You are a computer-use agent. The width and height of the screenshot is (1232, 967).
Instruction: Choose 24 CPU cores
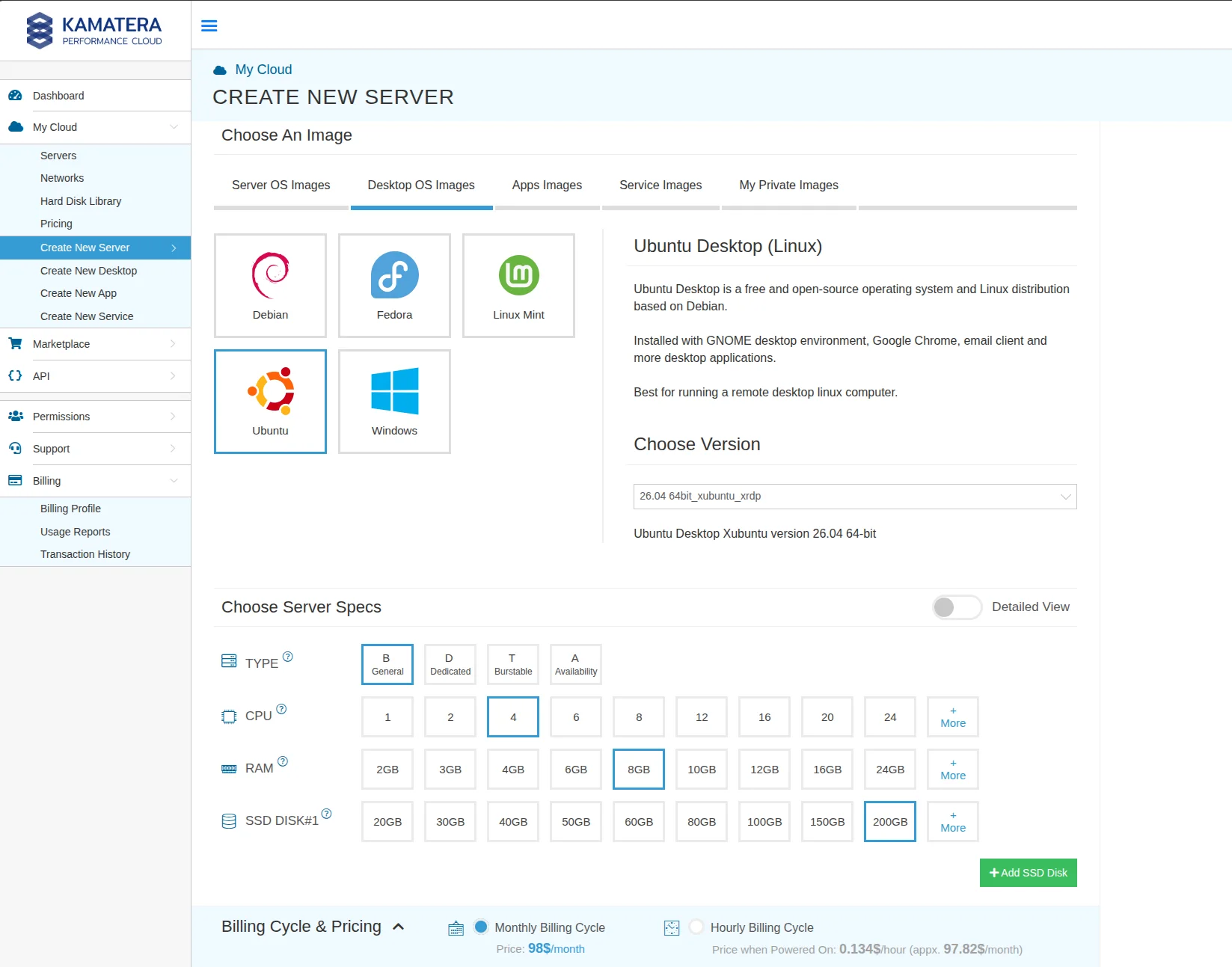coord(890,716)
